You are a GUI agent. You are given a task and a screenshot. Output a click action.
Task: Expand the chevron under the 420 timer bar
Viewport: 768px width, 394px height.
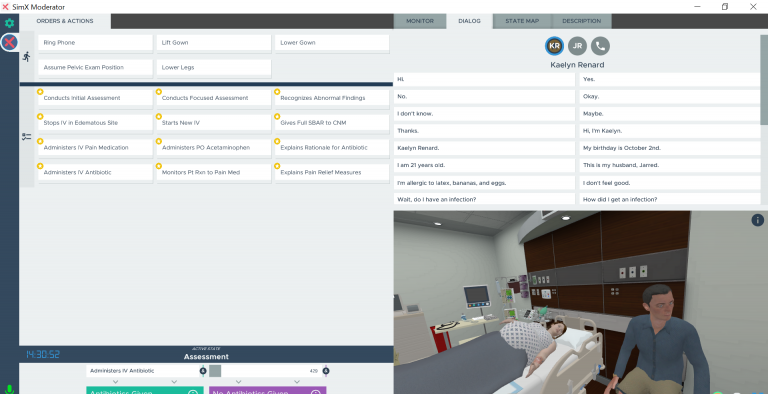297,382
